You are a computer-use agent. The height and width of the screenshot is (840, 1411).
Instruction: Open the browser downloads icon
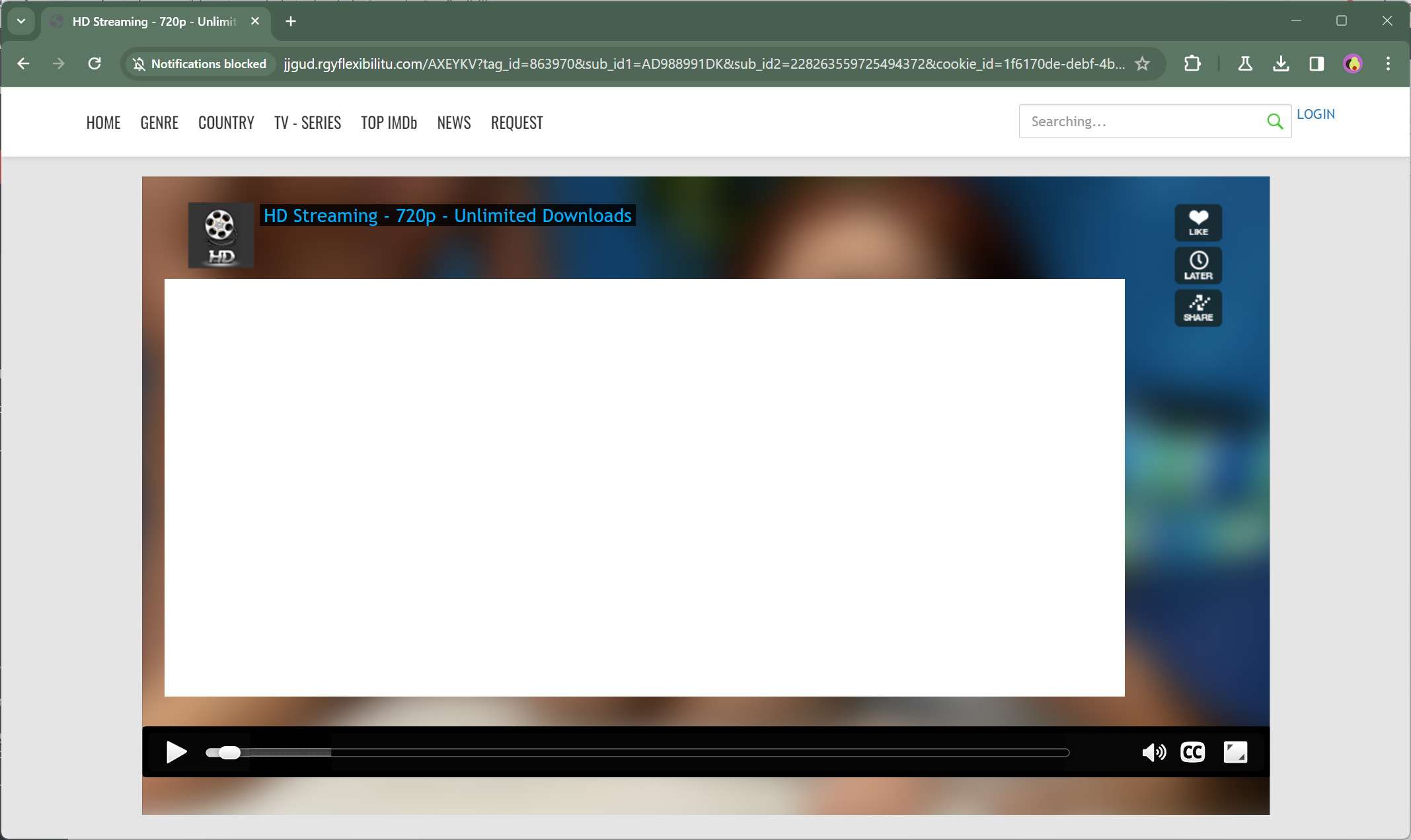[x=1281, y=64]
